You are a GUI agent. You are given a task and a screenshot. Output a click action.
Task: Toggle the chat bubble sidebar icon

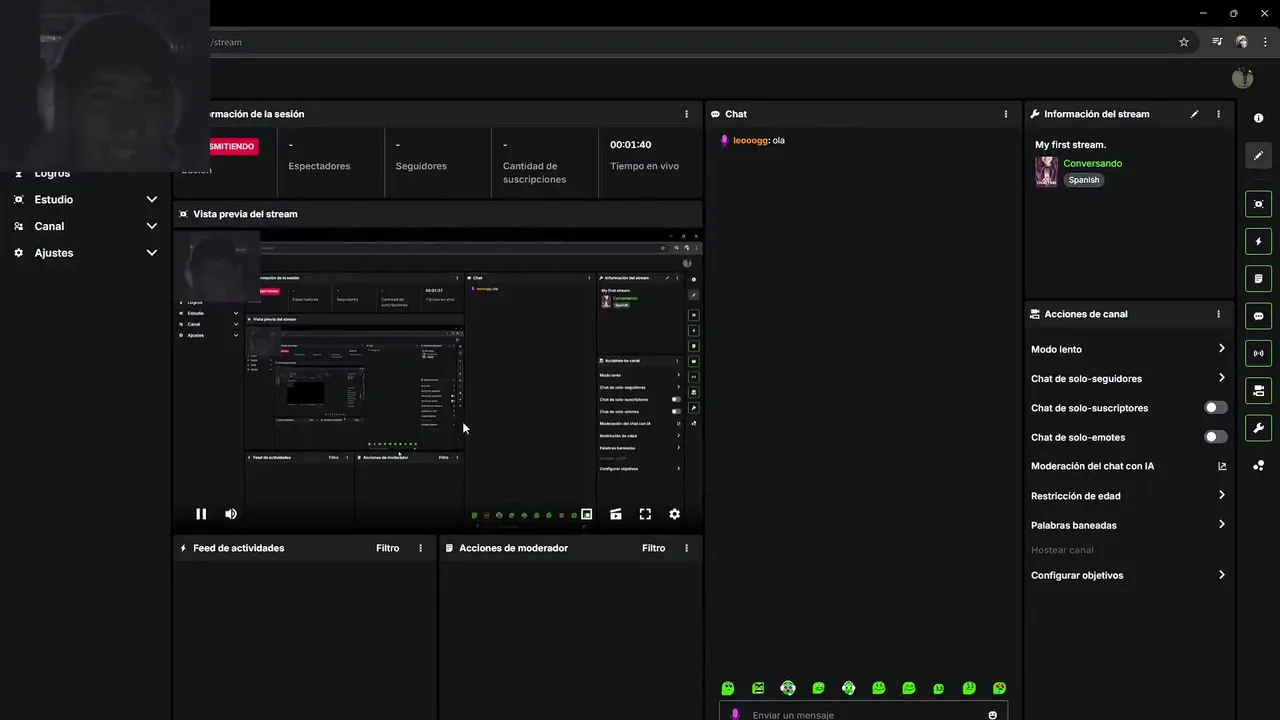[x=1259, y=316]
